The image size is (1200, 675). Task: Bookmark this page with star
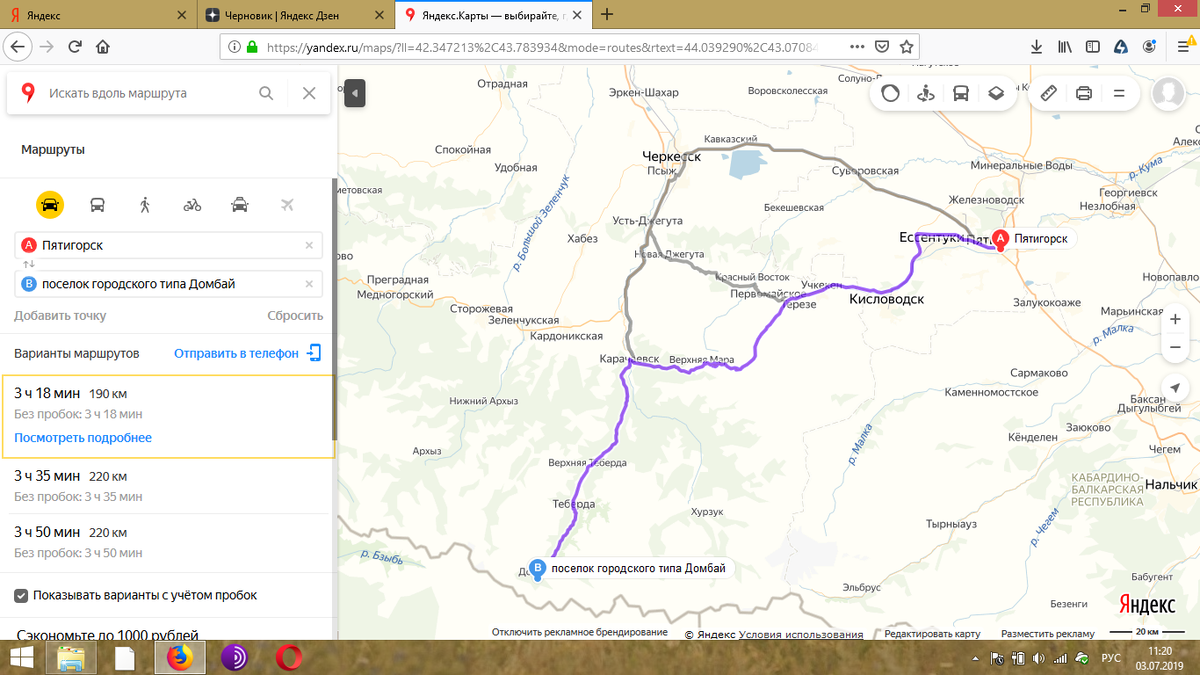coord(906,47)
